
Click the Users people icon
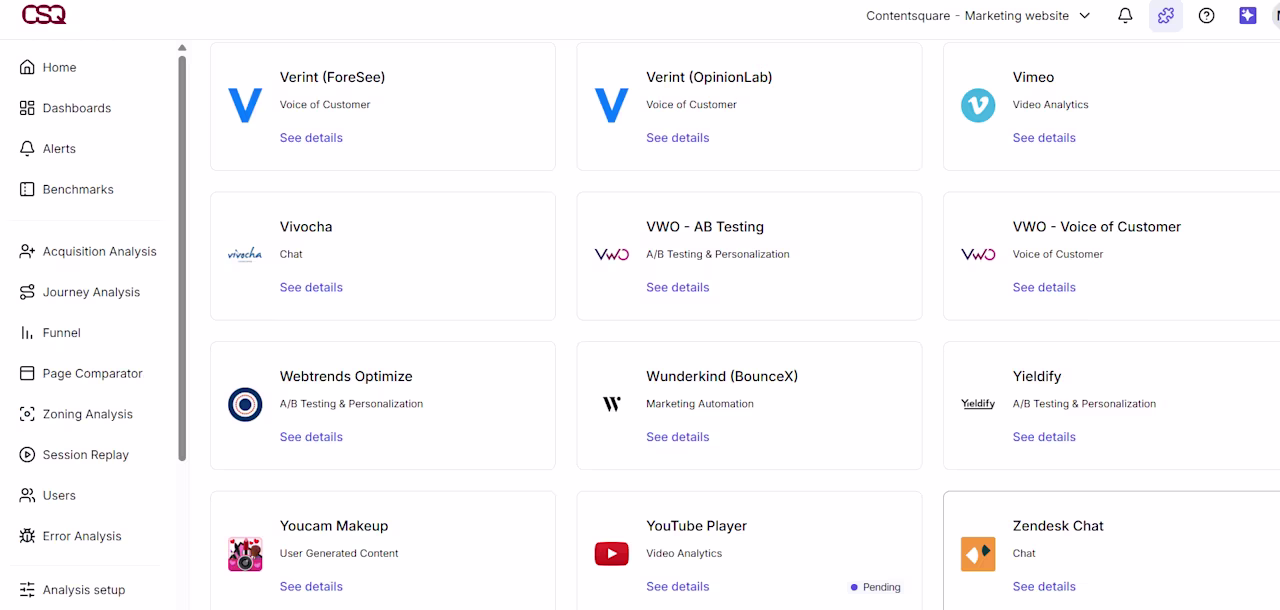click(x=27, y=495)
